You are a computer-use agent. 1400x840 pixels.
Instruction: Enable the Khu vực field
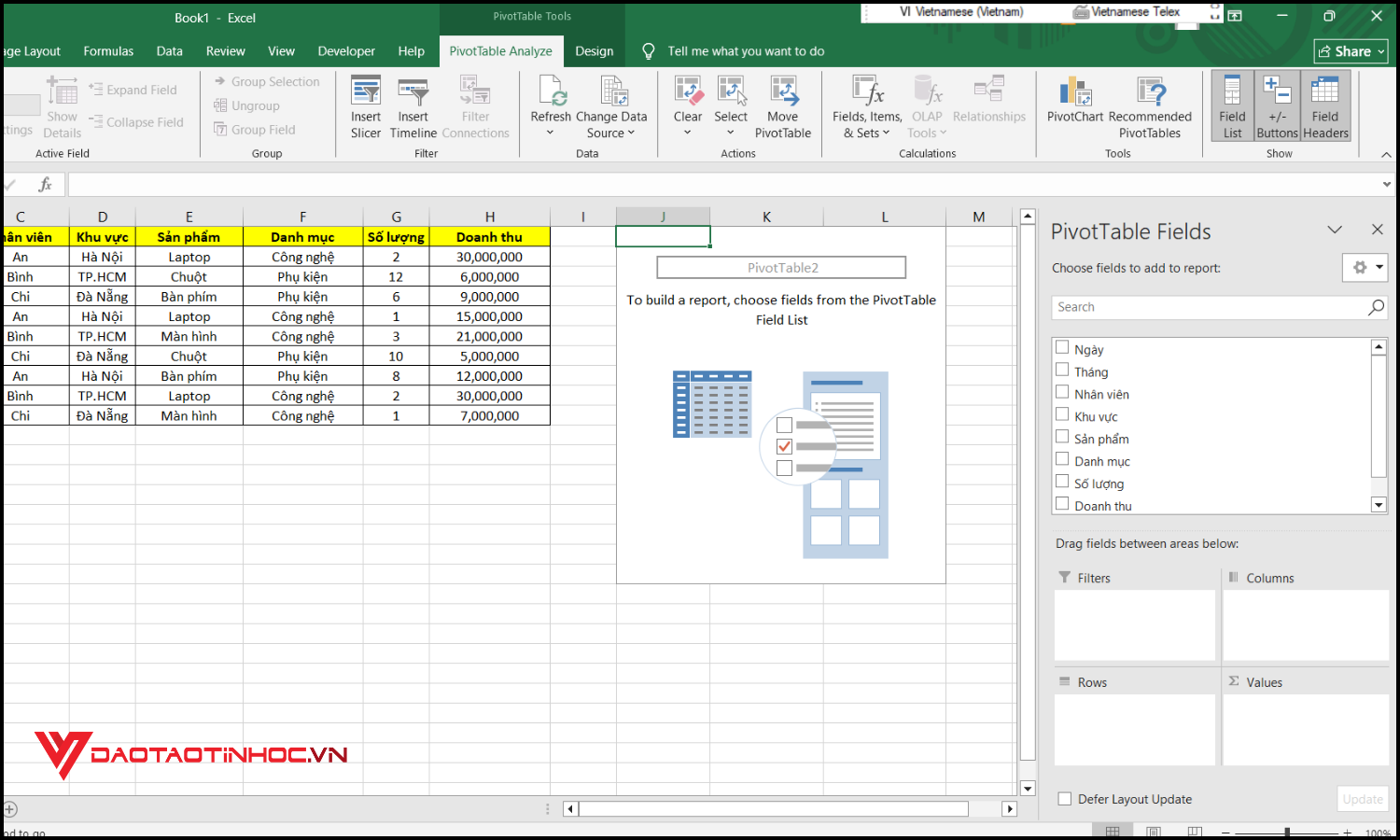1062,414
